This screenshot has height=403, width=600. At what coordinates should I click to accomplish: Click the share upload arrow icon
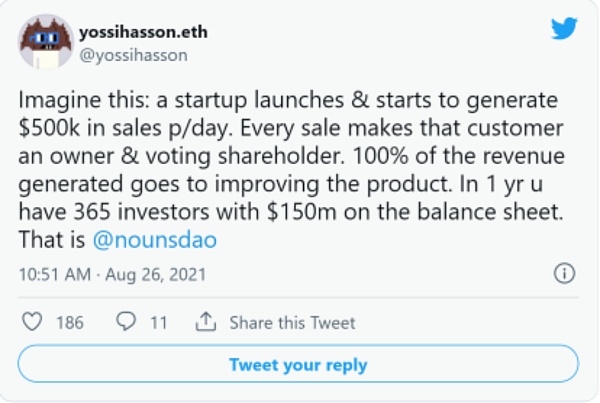(x=206, y=321)
